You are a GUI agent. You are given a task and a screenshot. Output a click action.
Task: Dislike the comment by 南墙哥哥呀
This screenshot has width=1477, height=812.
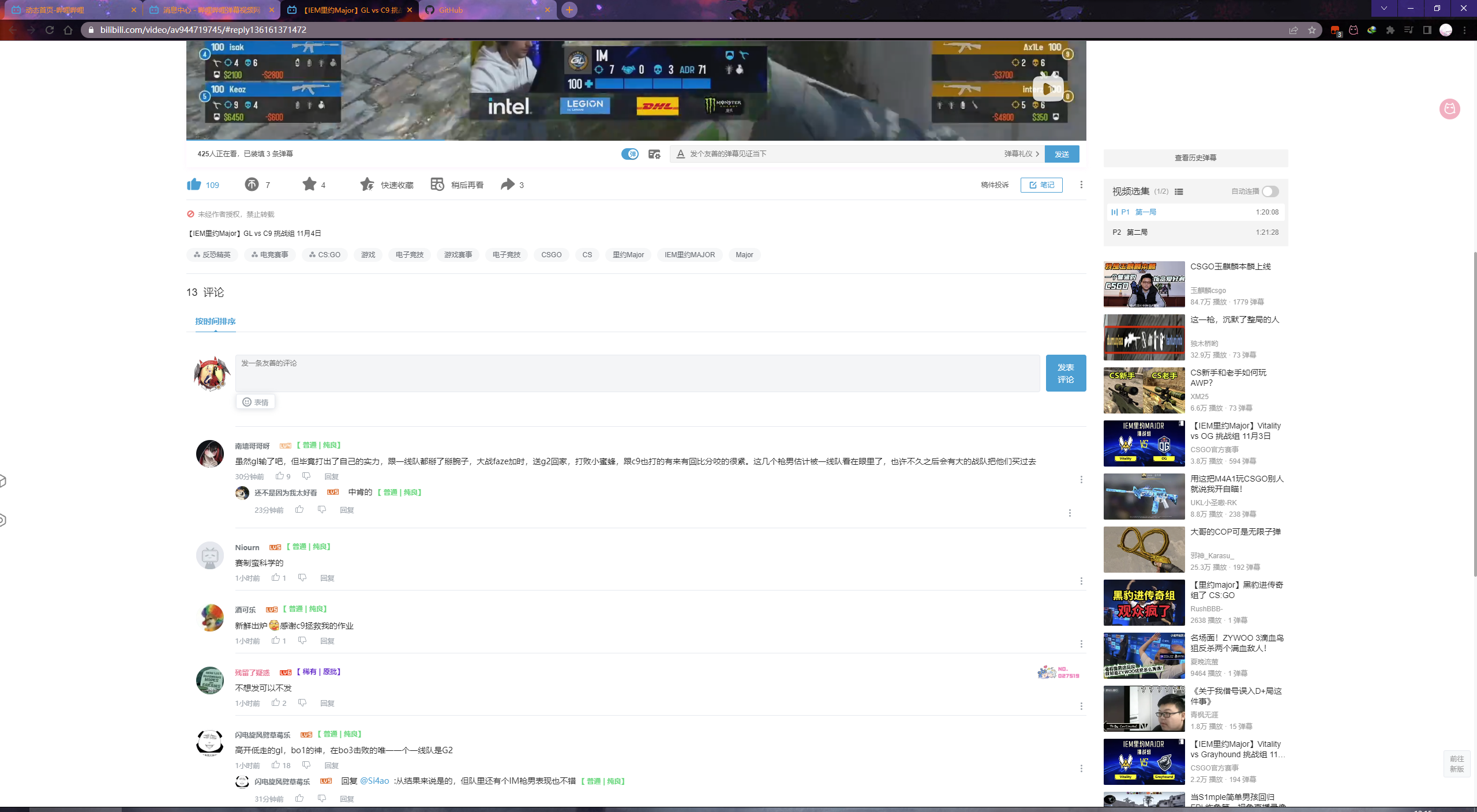306,476
